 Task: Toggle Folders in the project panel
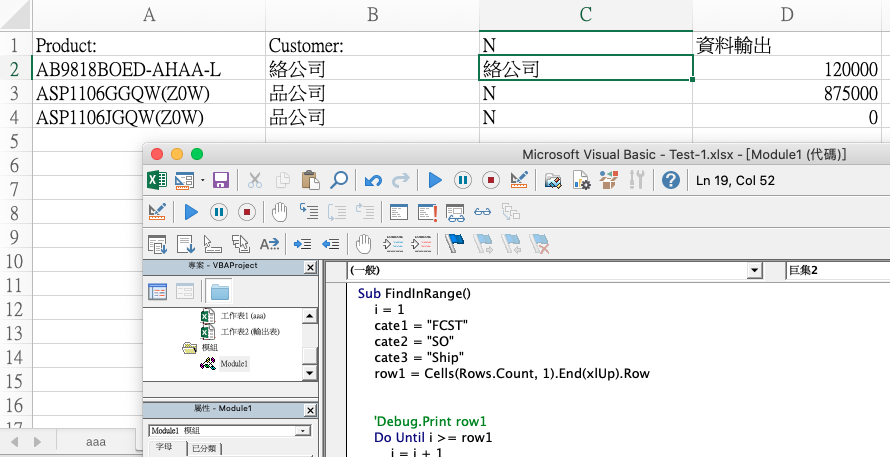coord(220,292)
